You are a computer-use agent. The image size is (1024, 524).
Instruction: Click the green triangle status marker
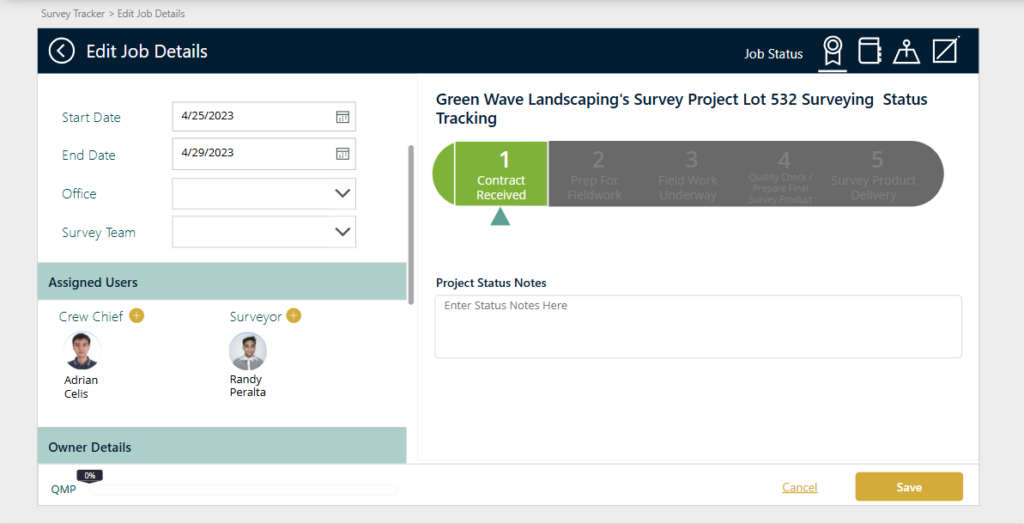point(500,216)
